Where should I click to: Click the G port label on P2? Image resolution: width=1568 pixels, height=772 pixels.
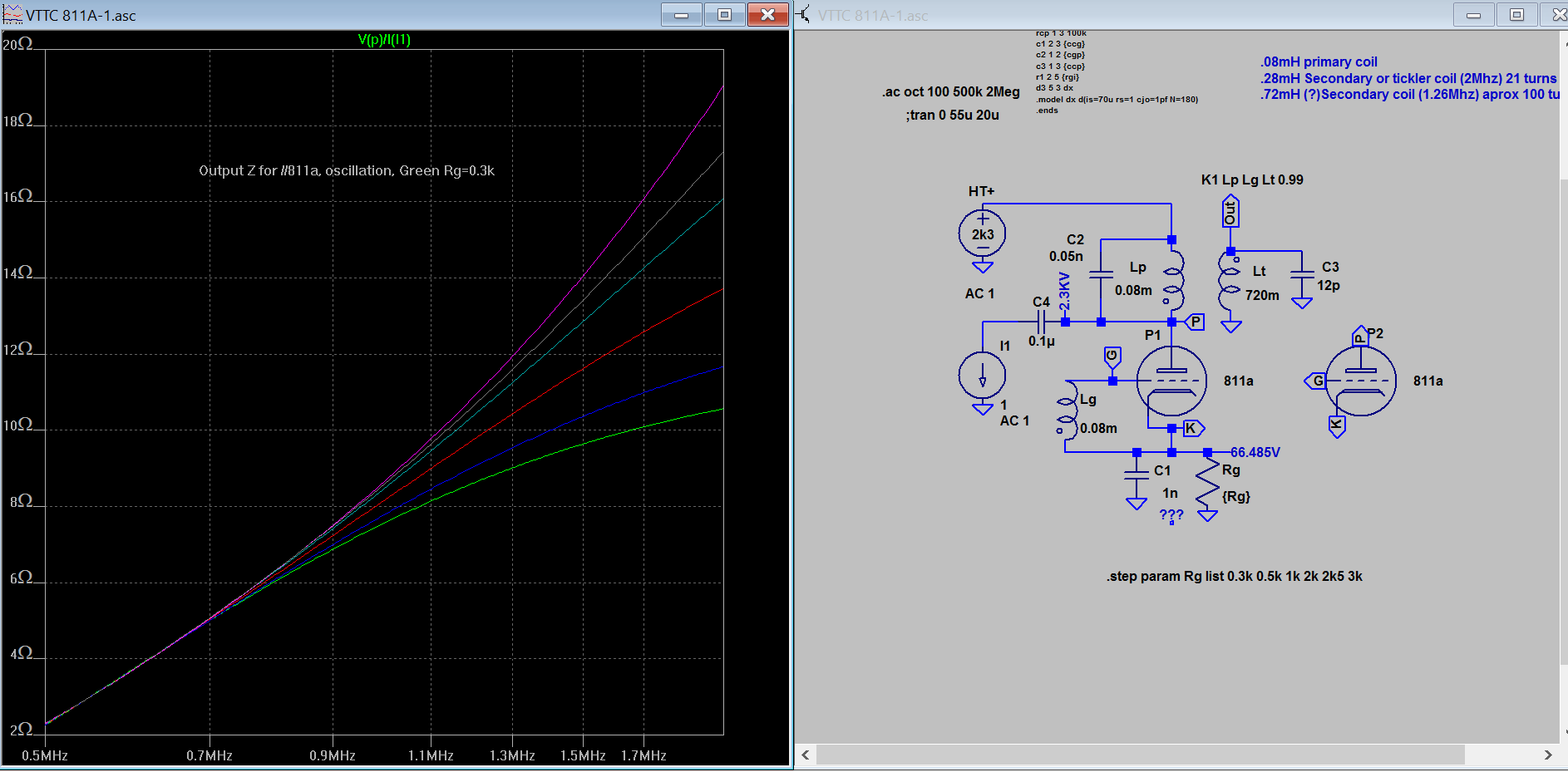point(1314,381)
